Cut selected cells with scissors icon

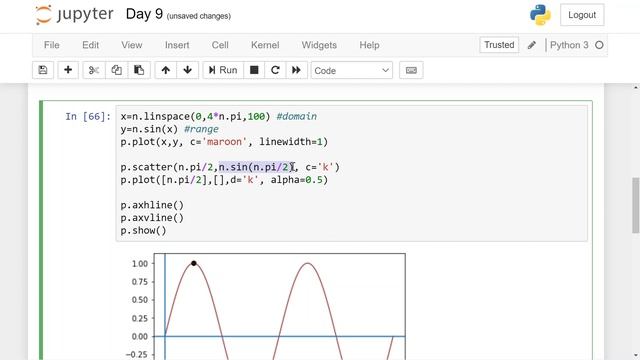tap(94, 70)
